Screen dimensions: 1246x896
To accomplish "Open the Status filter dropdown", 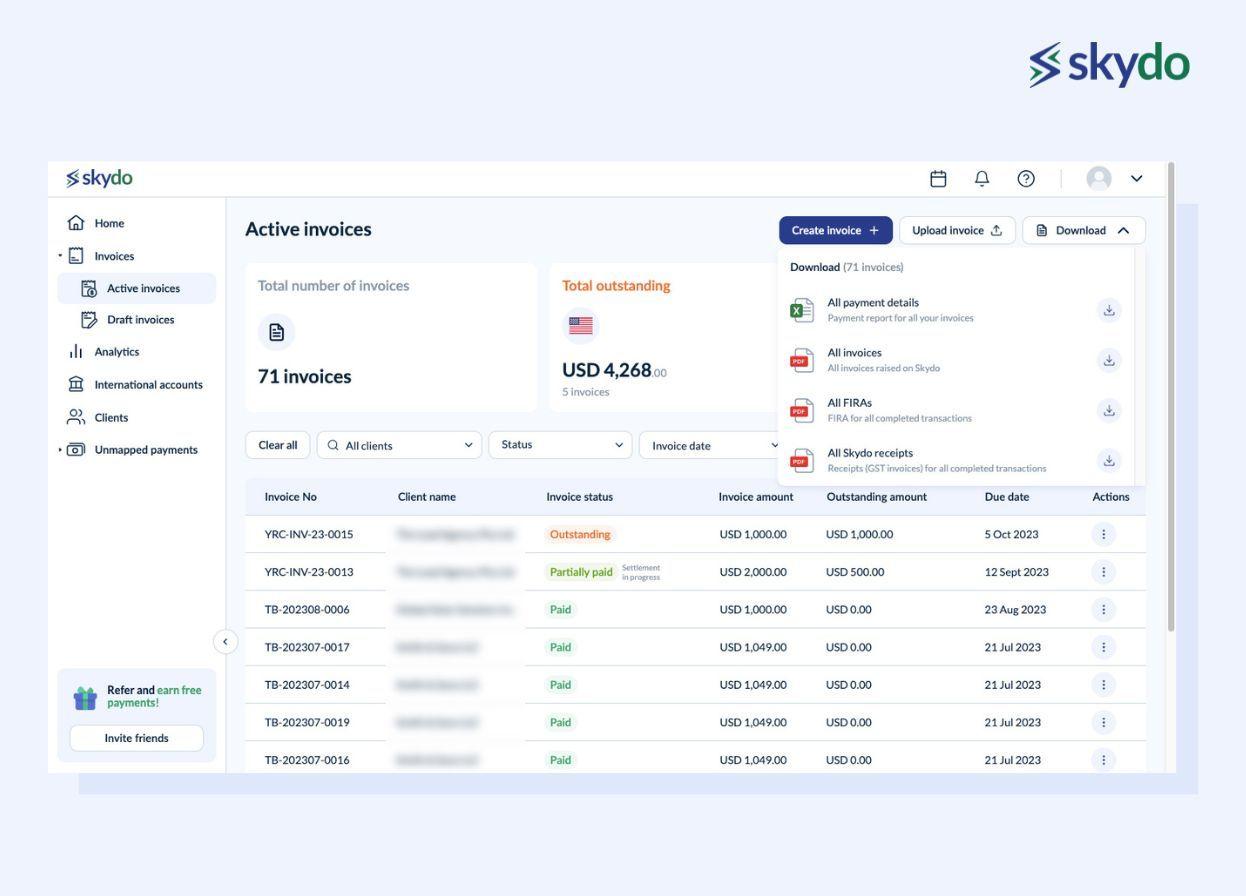I will (x=560, y=444).
